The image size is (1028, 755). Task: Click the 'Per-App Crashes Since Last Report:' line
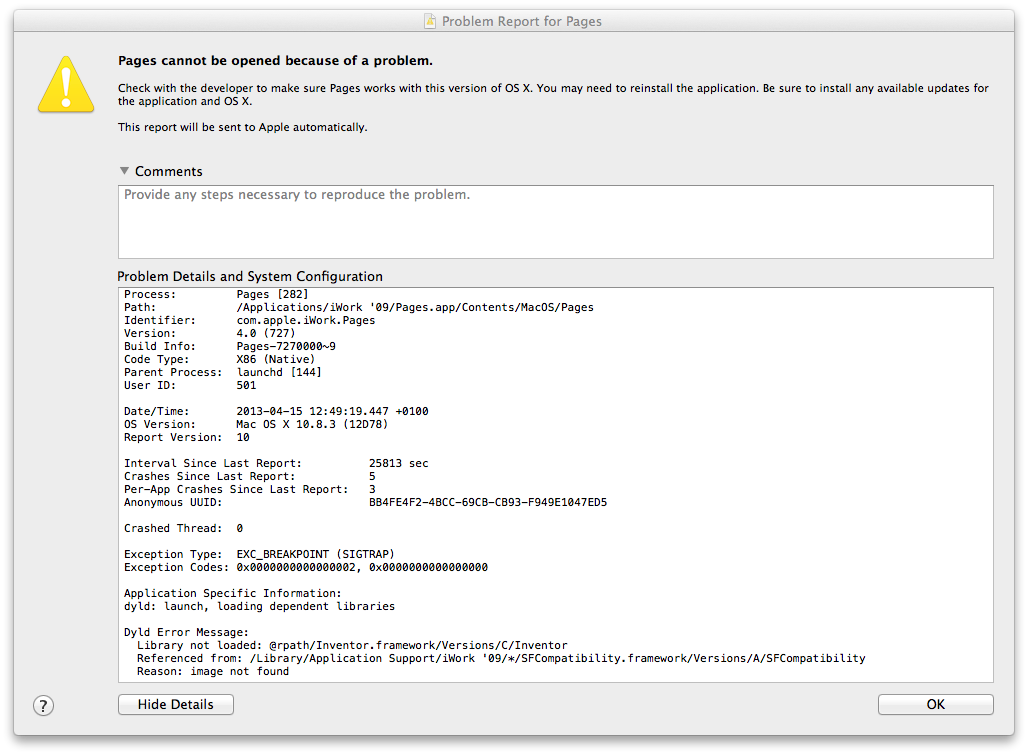pyautogui.click(x=250, y=490)
